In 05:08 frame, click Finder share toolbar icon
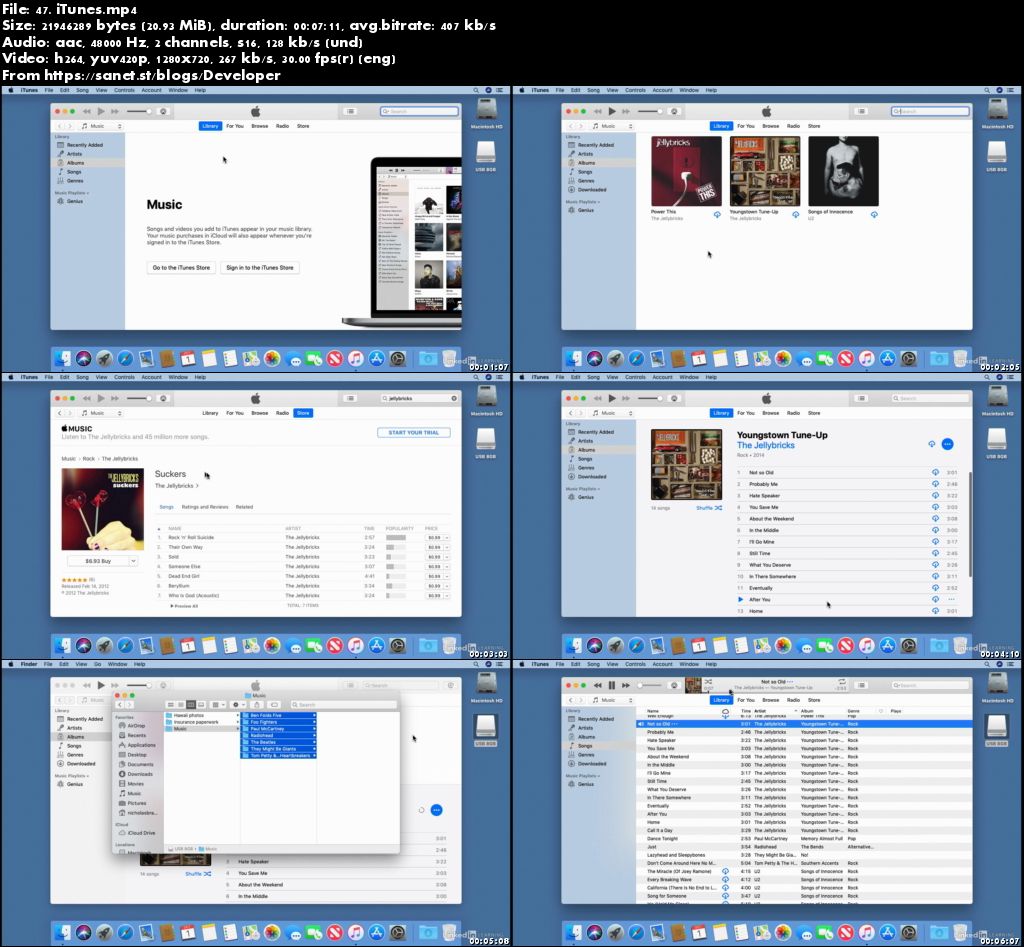Viewport: 1024px width, 947px height. pos(257,705)
